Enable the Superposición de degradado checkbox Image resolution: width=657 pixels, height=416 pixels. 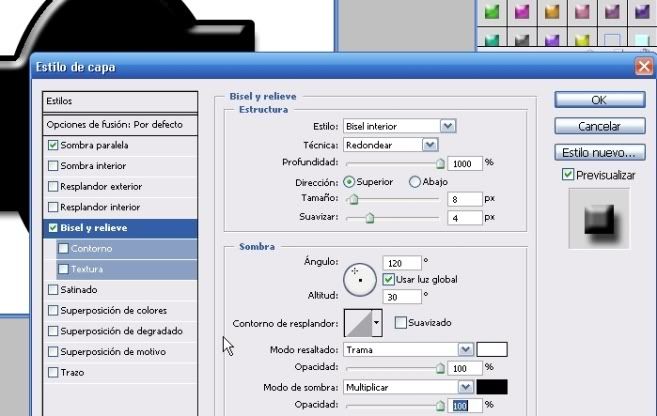click(x=53, y=331)
